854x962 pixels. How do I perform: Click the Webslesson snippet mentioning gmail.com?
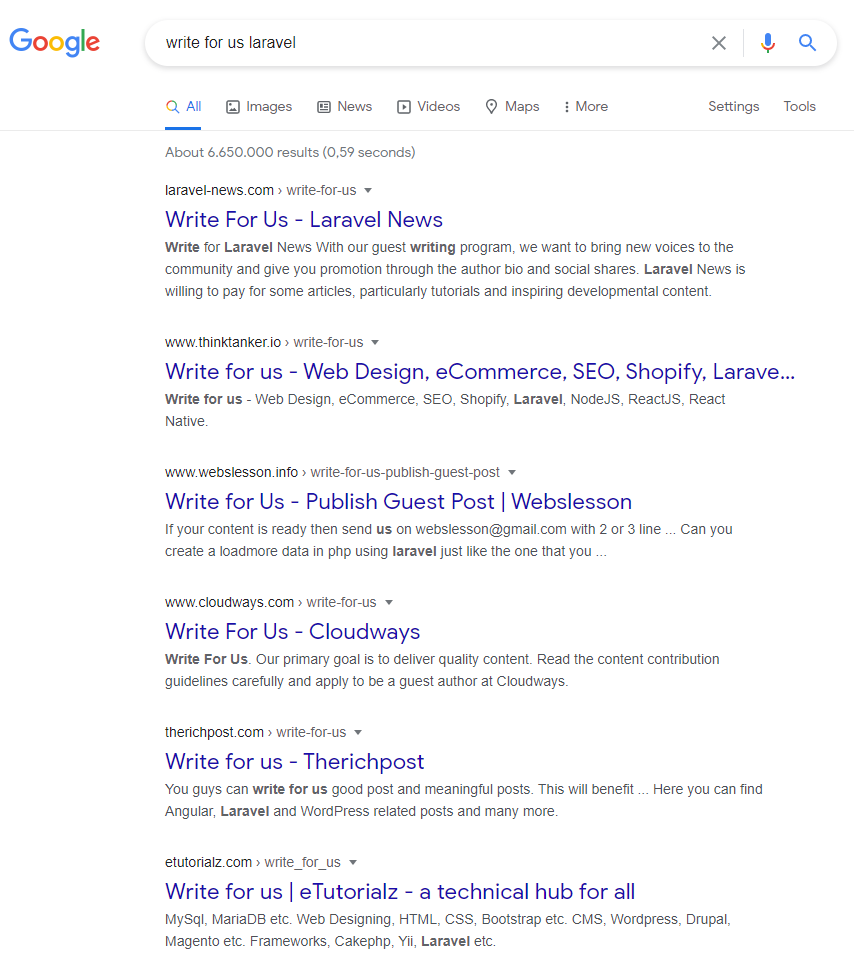(x=448, y=541)
